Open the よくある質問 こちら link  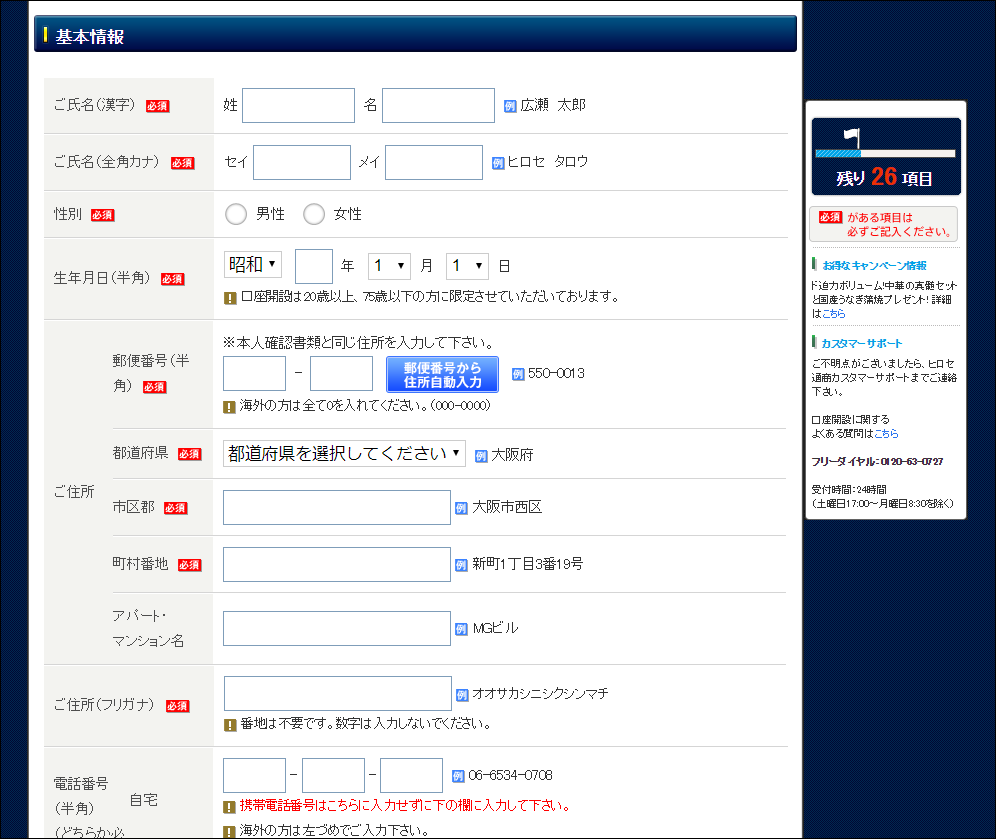pos(886,433)
